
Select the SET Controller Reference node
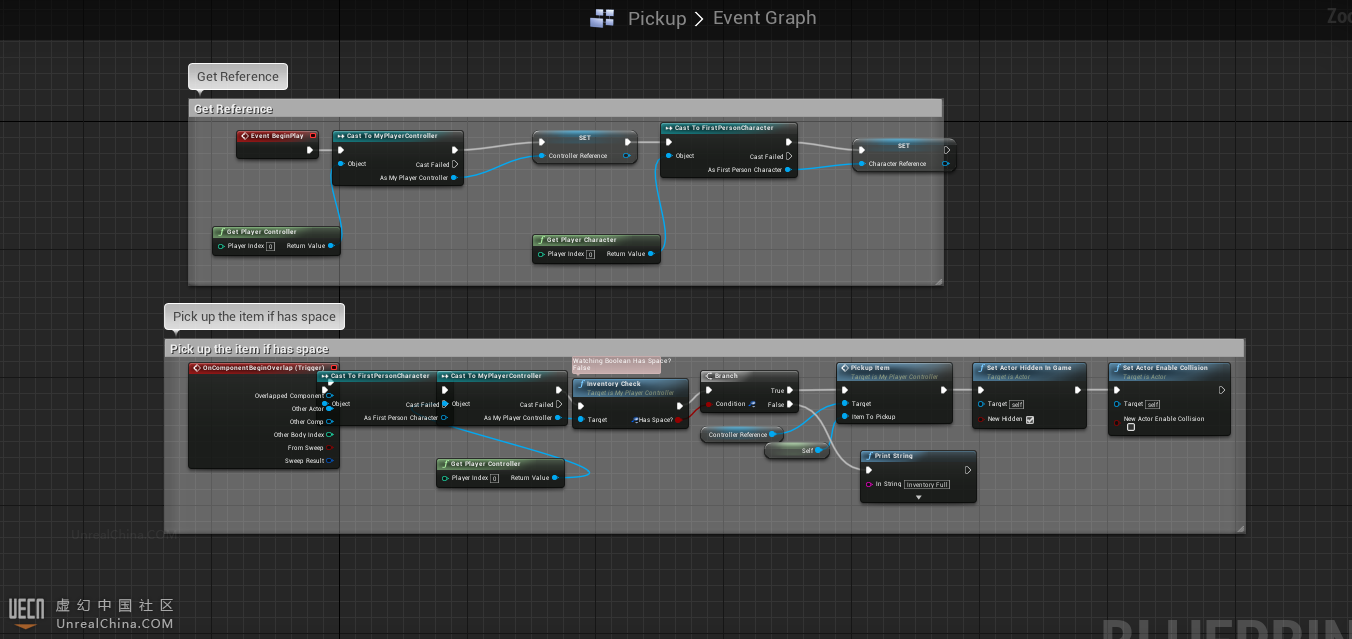(x=585, y=147)
